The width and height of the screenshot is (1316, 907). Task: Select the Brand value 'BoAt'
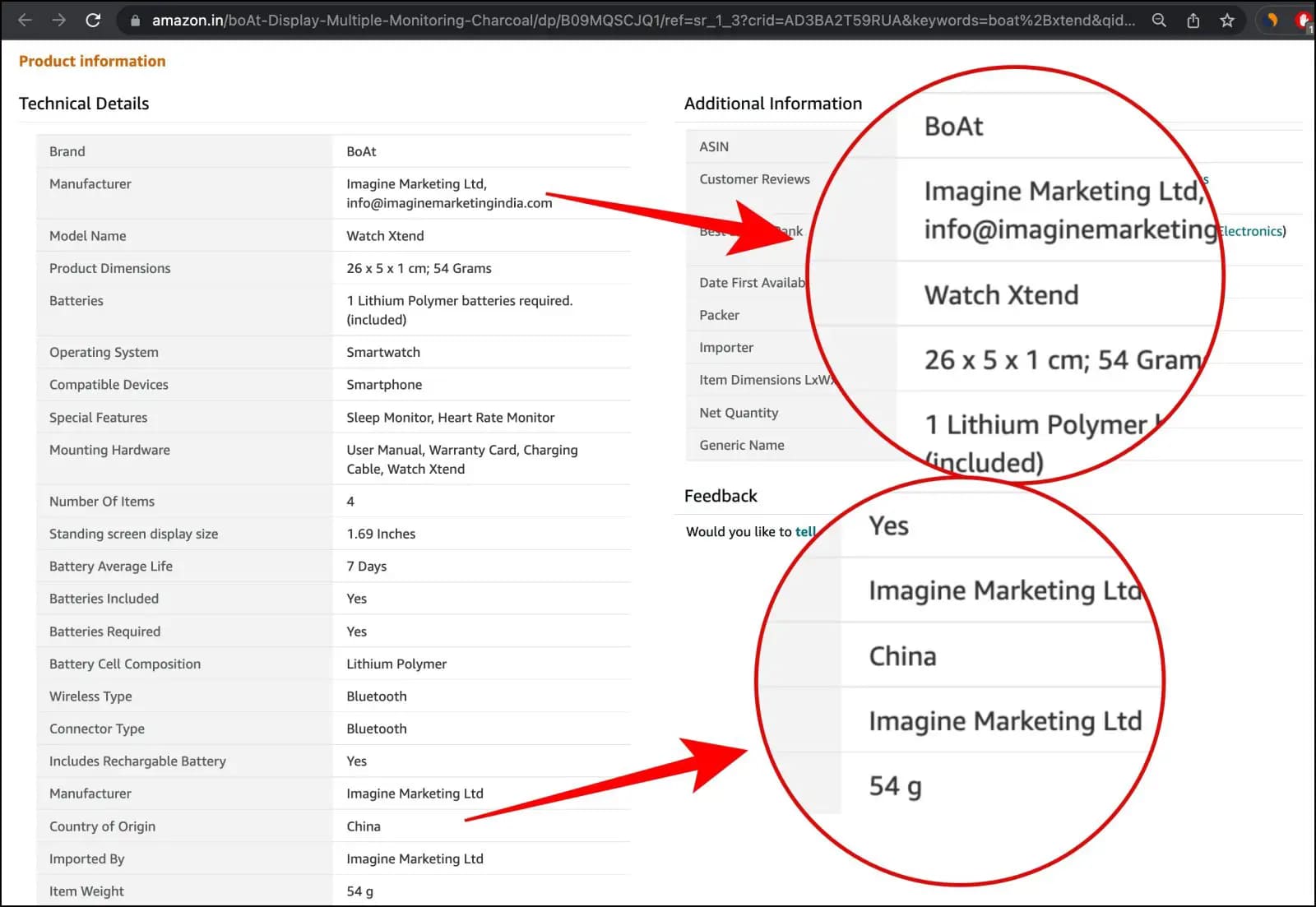(x=361, y=151)
